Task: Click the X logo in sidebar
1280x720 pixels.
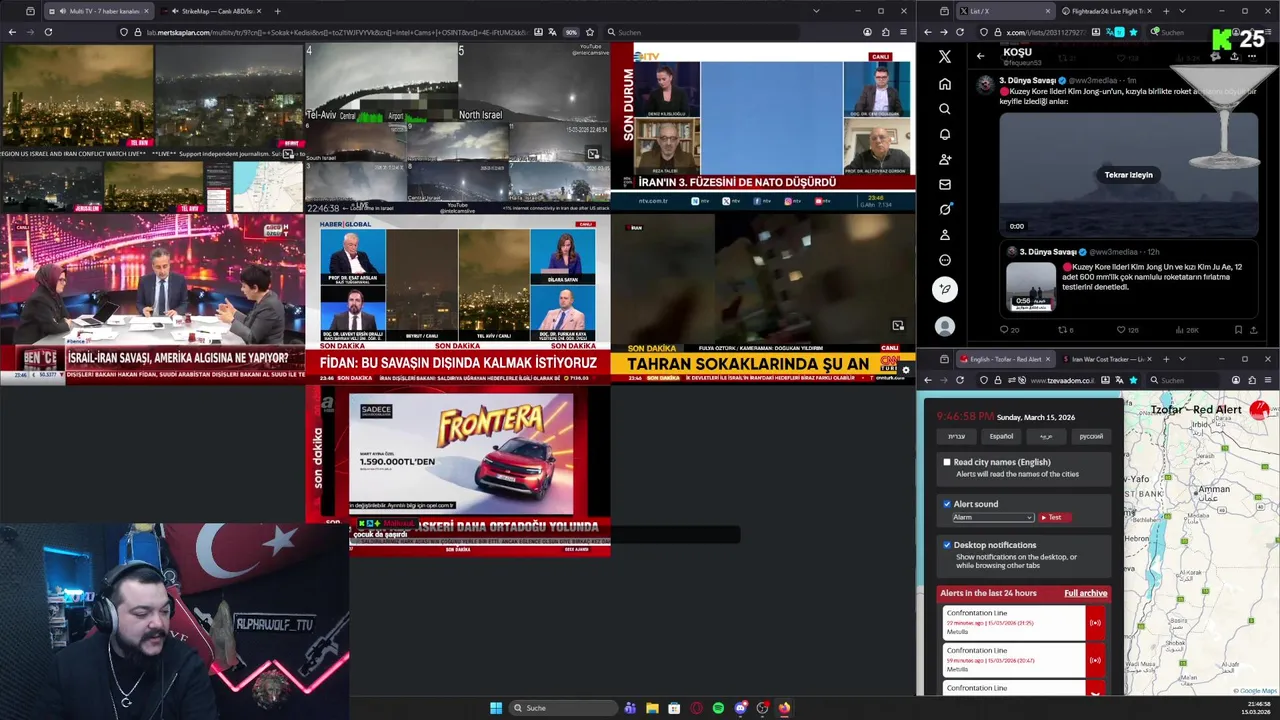Action: tap(945, 57)
